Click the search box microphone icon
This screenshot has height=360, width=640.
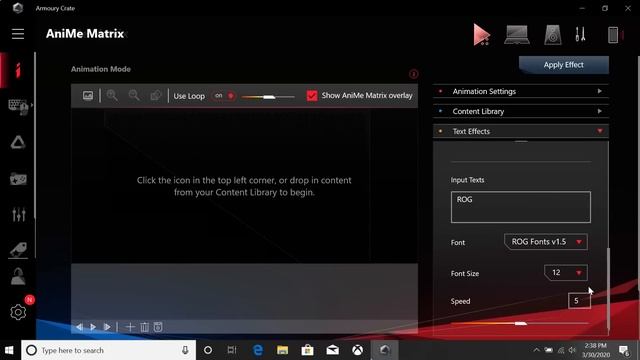[x=185, y=350]
